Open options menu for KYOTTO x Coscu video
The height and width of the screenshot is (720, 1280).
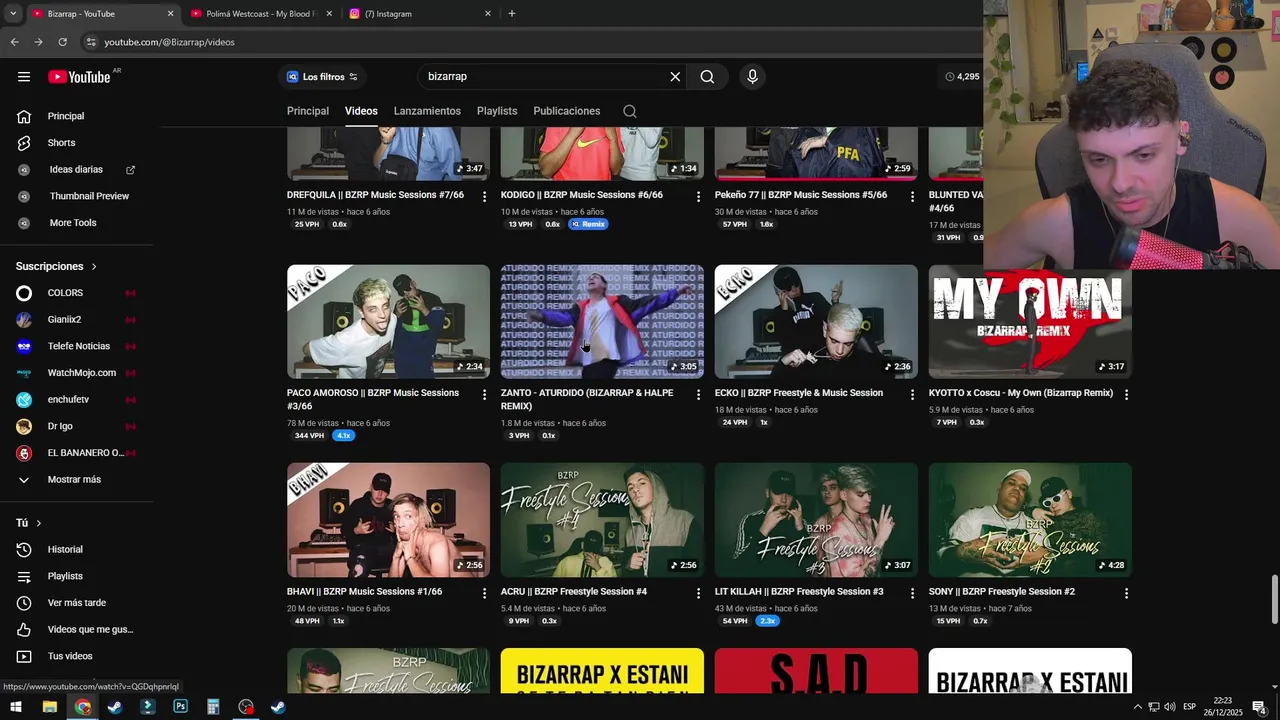(1126, 395)
